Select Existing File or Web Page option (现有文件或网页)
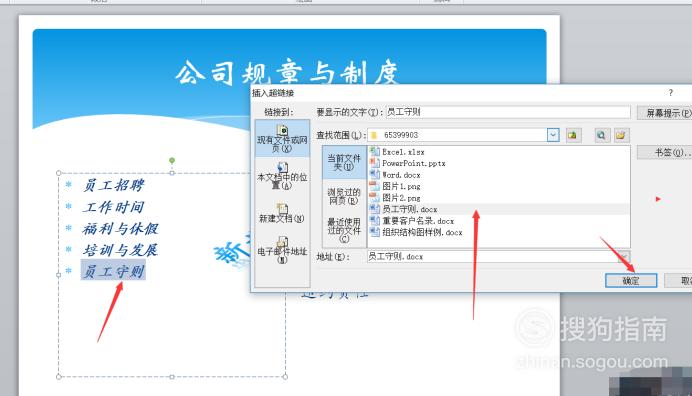This screenshot has height=396, width=692. [x=282, y=138]
